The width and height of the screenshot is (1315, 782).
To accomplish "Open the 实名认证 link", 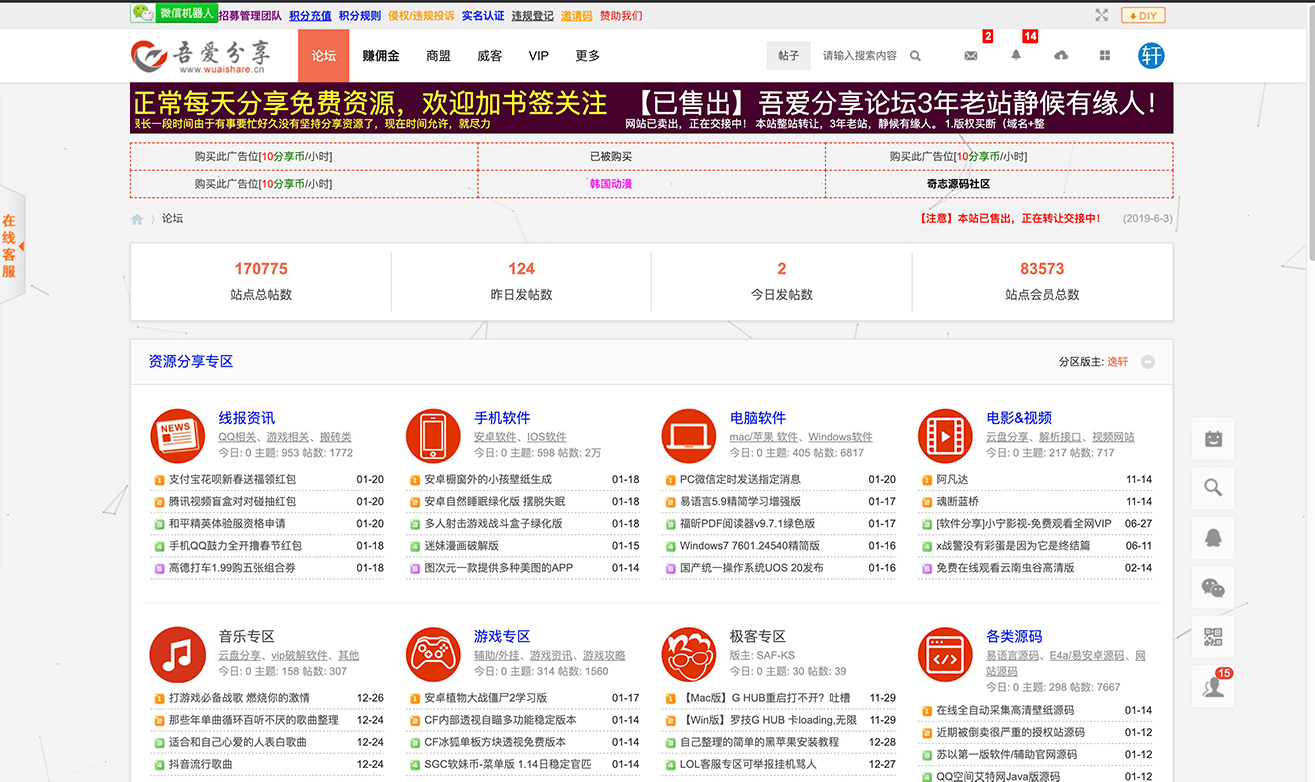I will 483,16.
